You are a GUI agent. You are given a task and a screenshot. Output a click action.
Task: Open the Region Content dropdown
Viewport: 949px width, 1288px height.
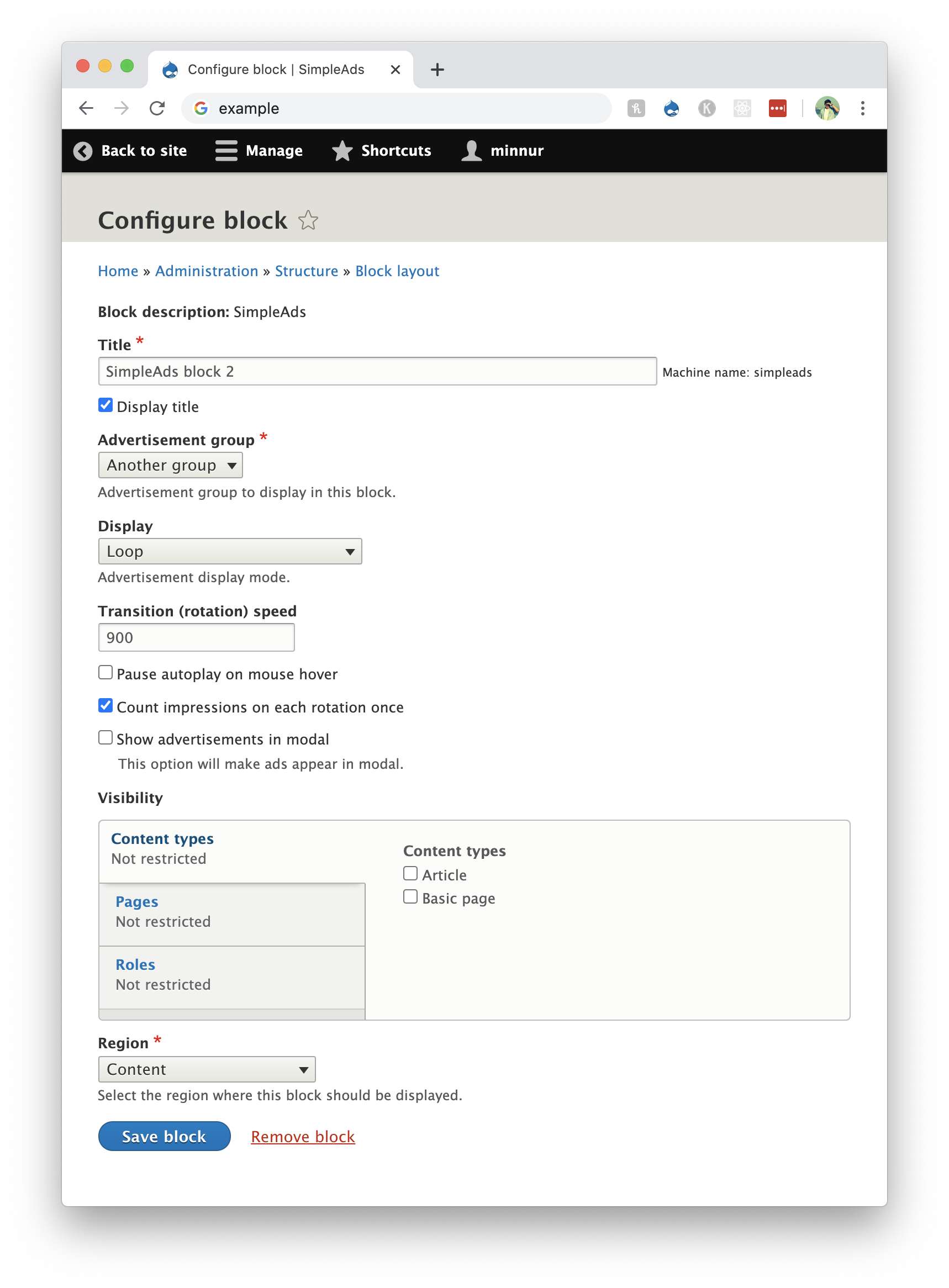click(207, 1069)
